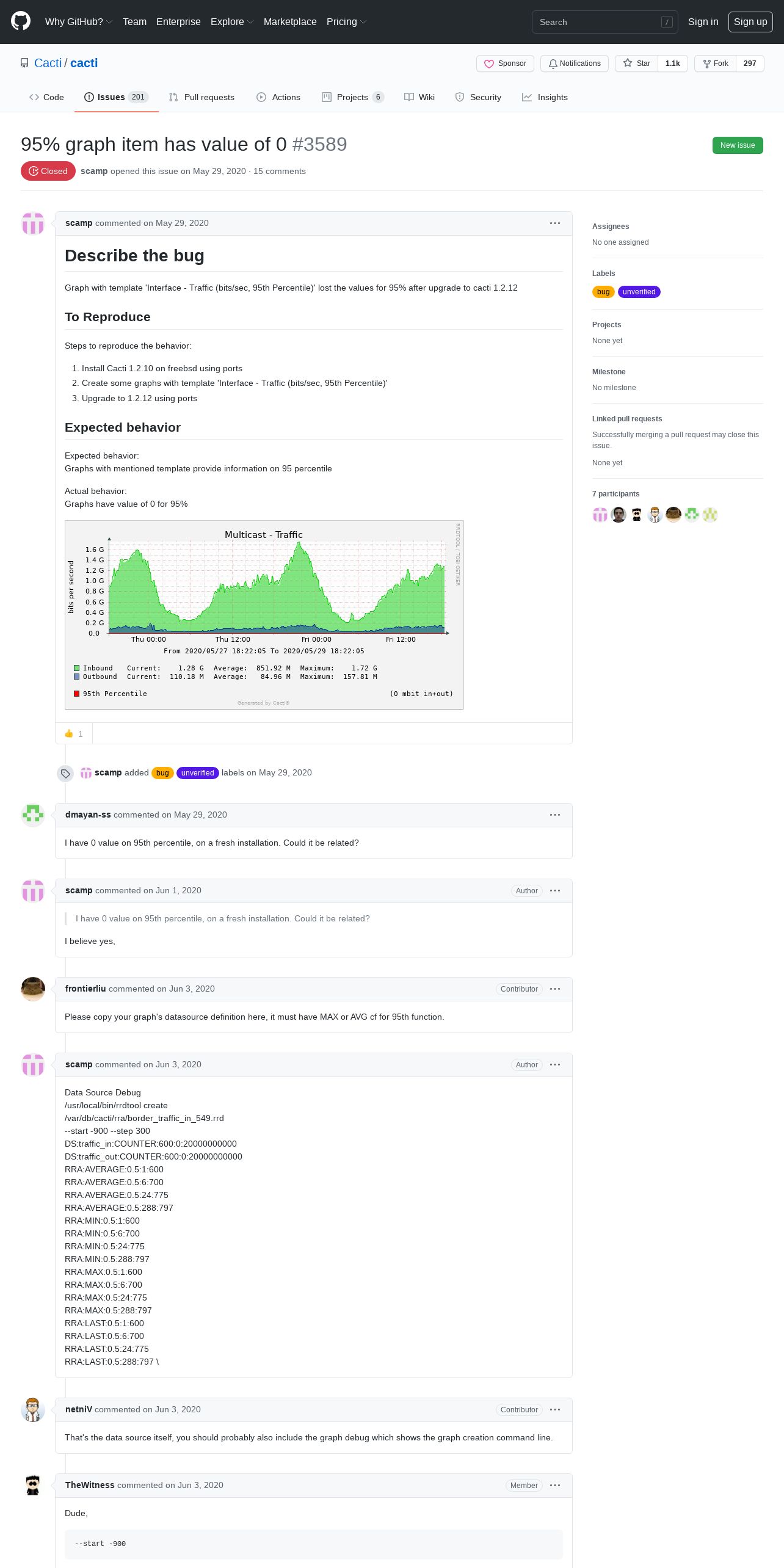Open options menu on netniV's comment
784x1568 pixels.
coord(555,1410)
